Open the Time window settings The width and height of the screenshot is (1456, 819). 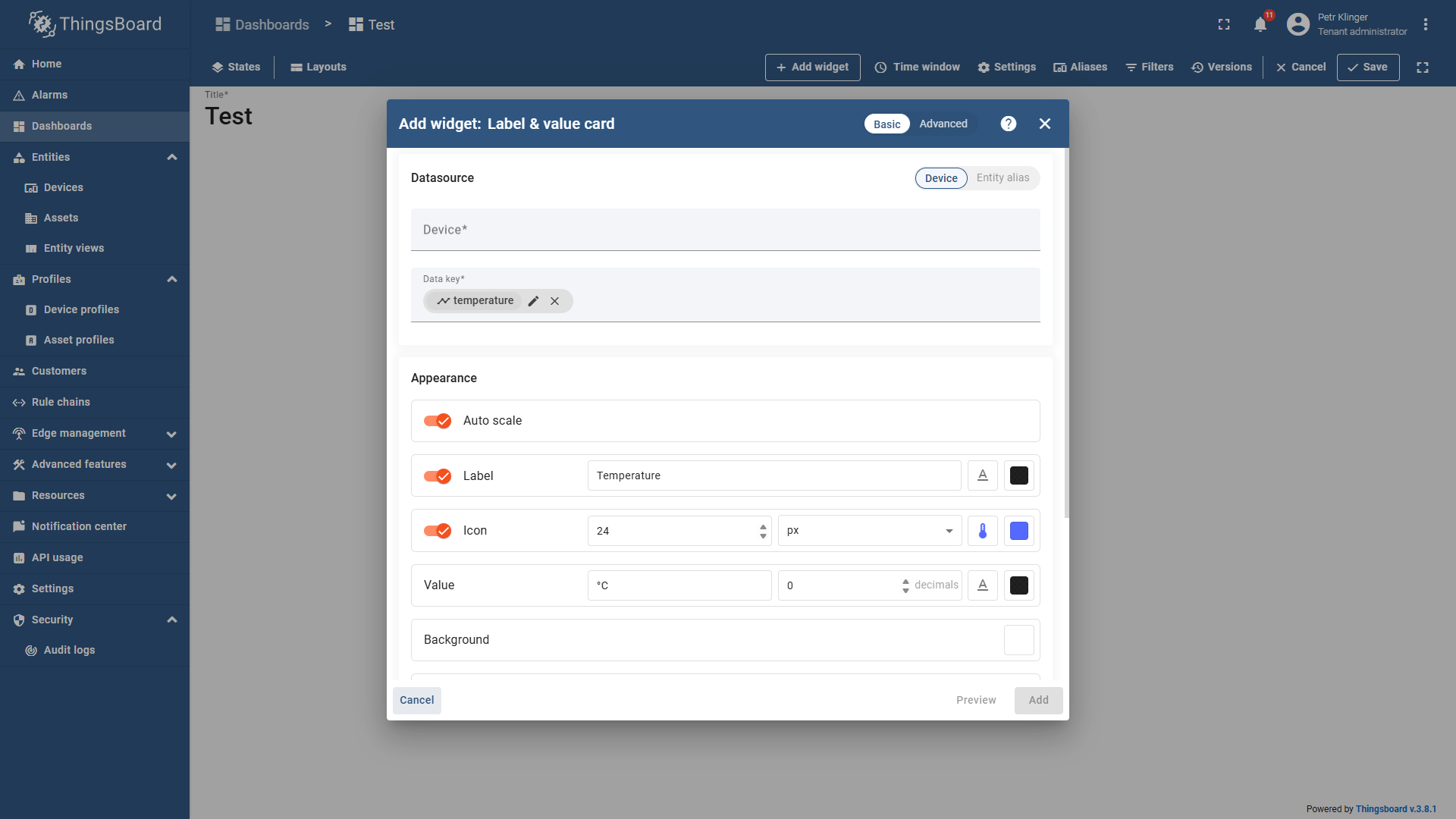[917, 67]
